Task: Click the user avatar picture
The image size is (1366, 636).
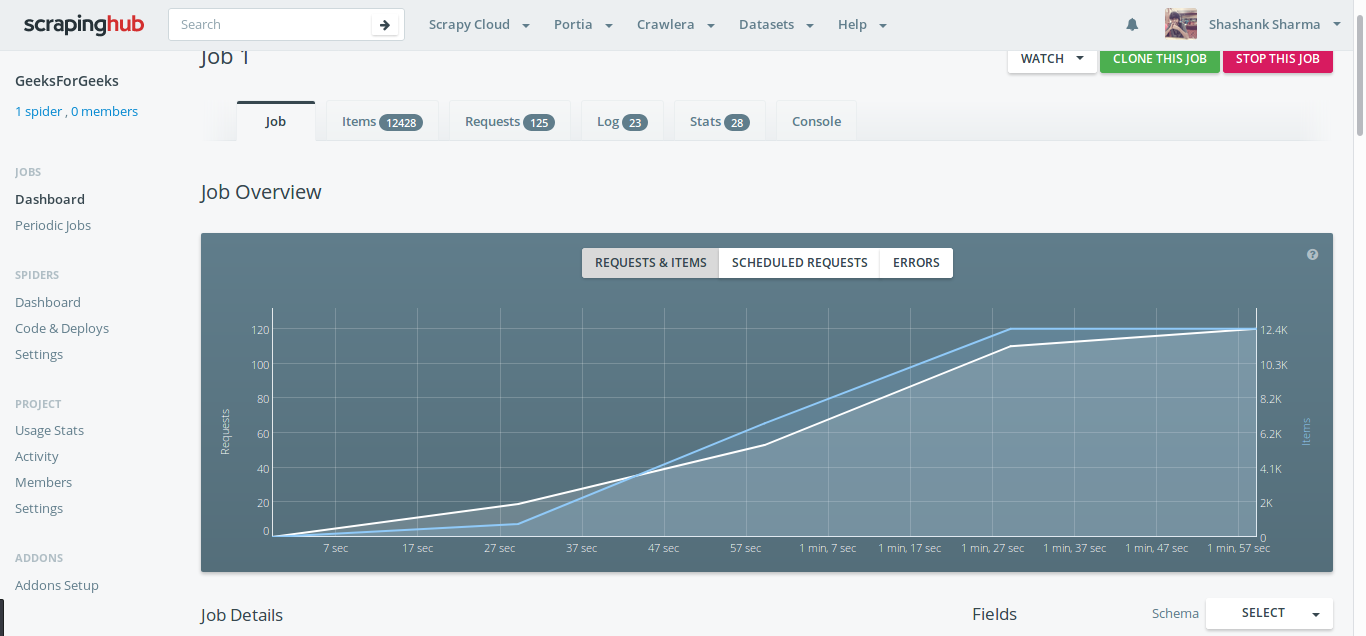Action: coord(1181,24)
